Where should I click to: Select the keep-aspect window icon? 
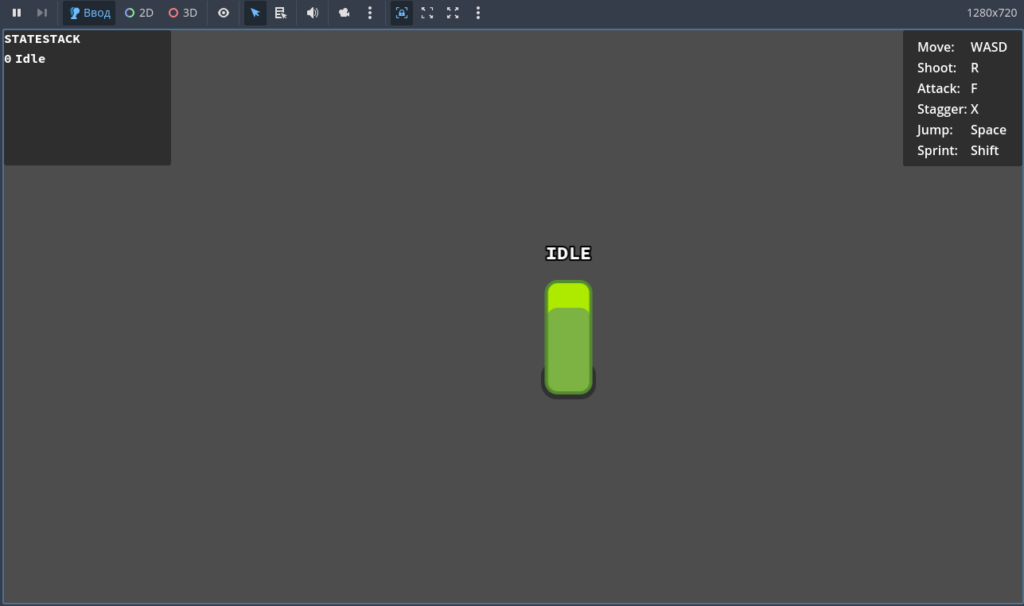(427, 12)
